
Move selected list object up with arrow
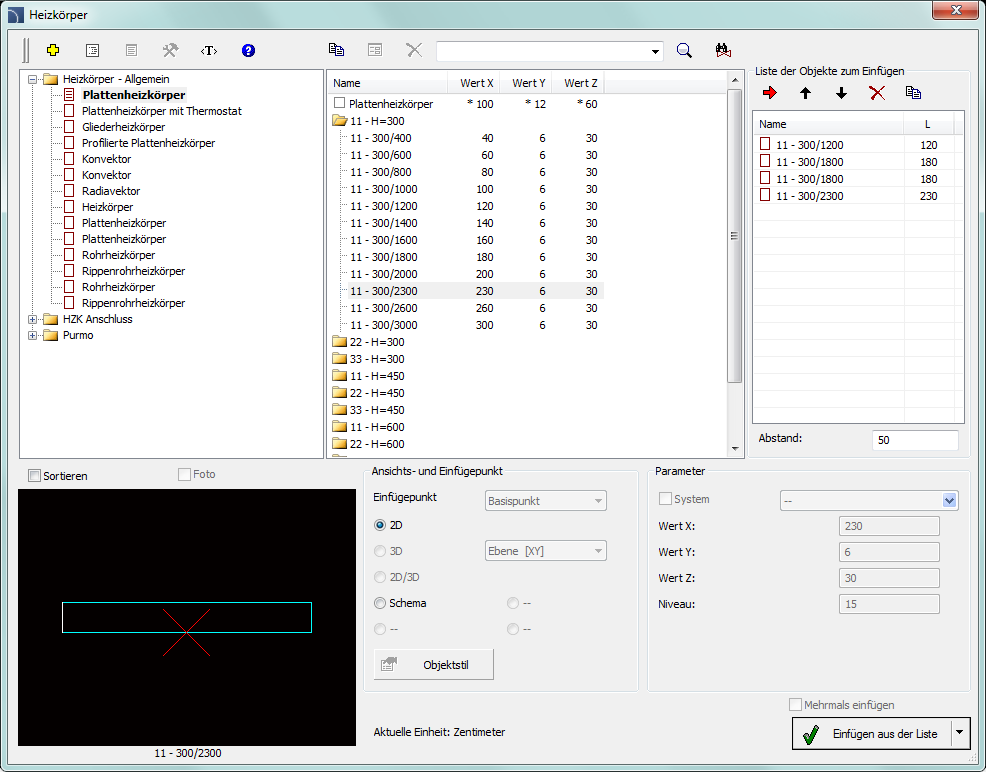[x=805, y=93]
